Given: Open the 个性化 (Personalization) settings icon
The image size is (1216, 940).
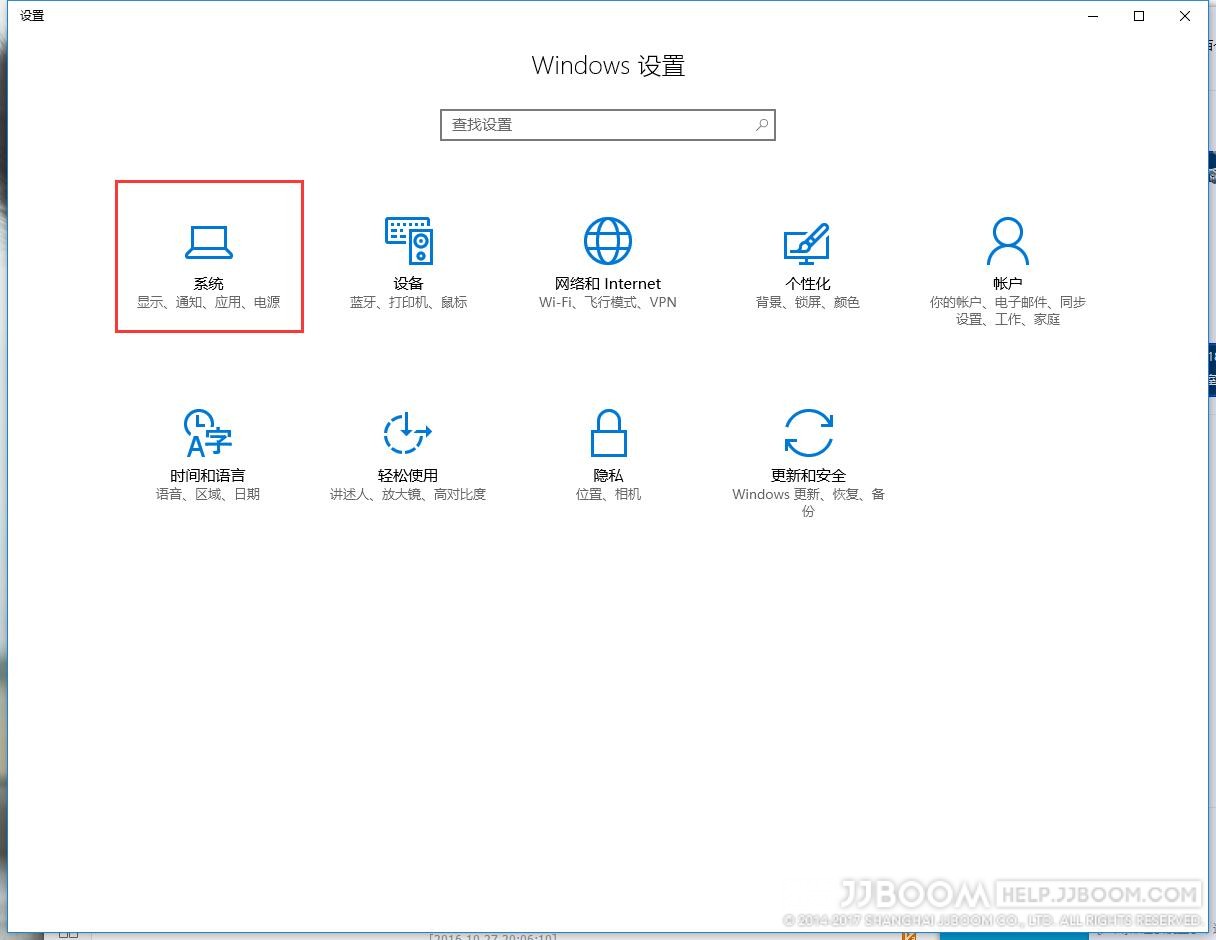Looking at the screenshot, I should click(807, 240).
